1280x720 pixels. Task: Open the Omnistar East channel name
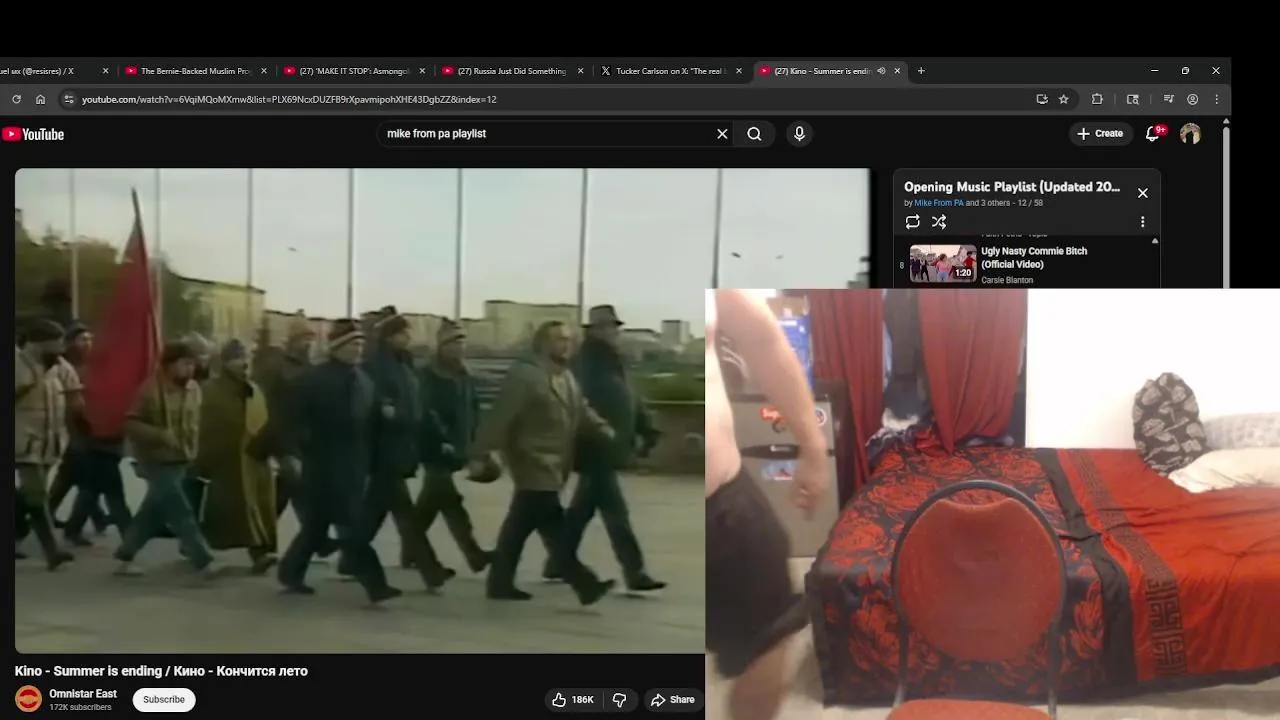coord(83,694)
